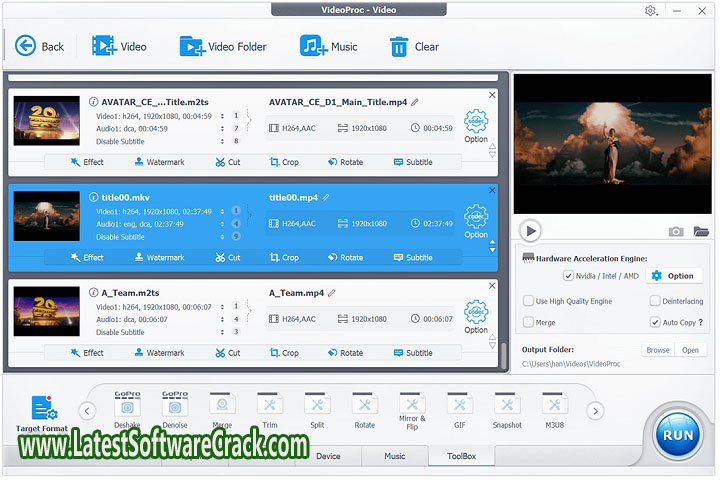The width and height of the screenshot is (720, 480).
Task: Click the Snapshot tool in the toolbox
Action: pyautogui.click(x=506, y=410)
